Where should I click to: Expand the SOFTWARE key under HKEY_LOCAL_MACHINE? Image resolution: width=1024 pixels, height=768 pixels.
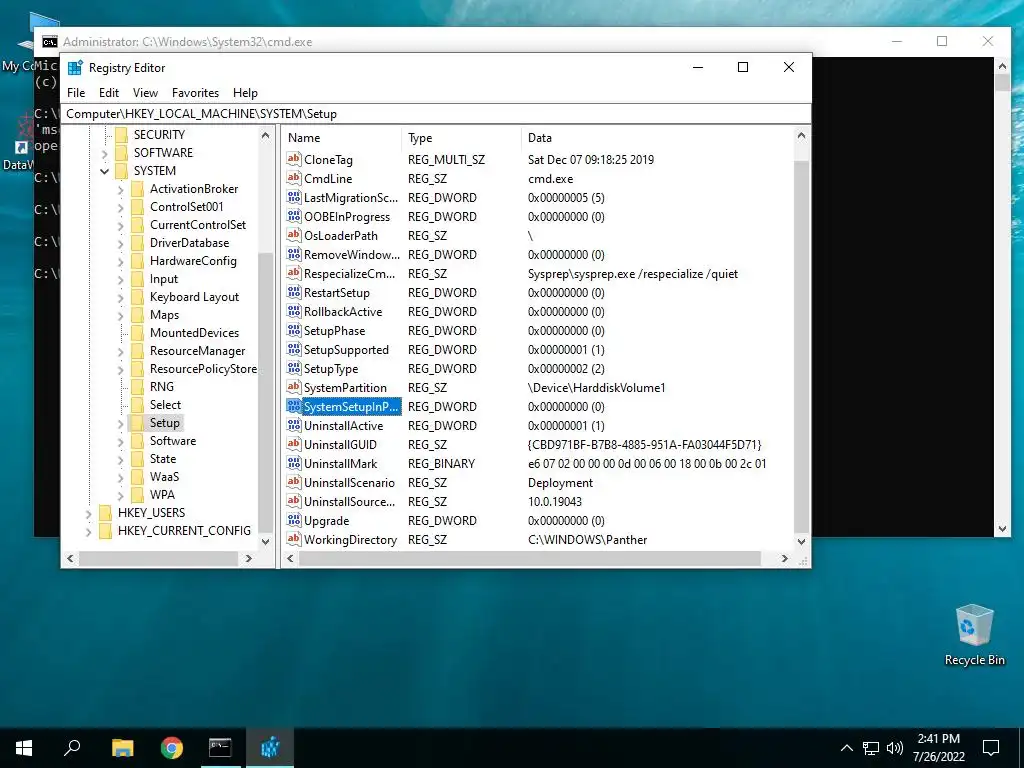[104, 153]
